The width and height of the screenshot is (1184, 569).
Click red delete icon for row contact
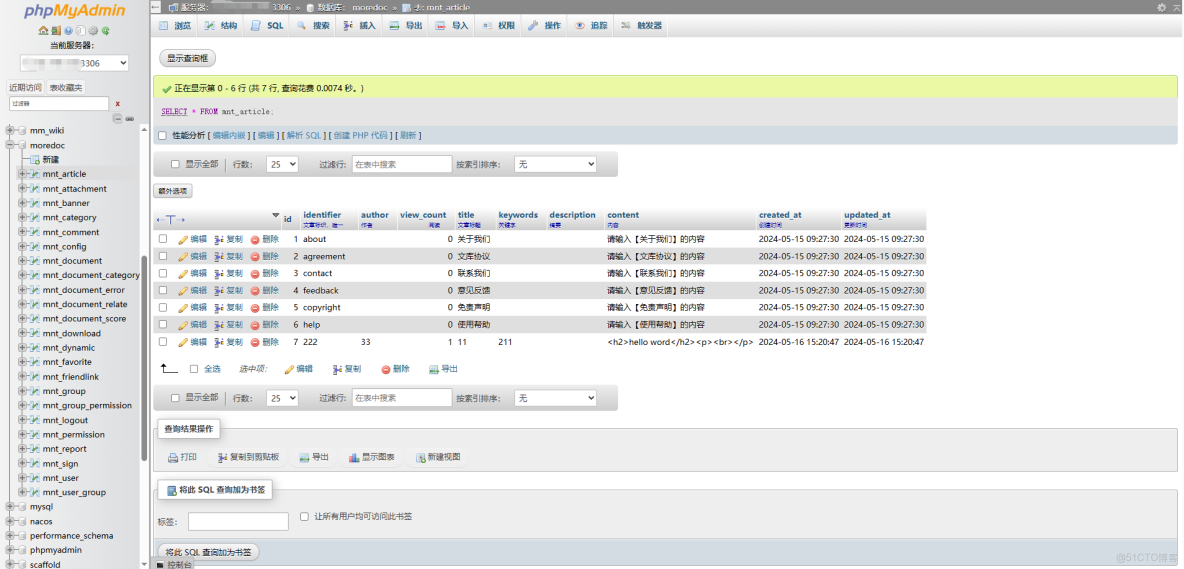point(255,273)
